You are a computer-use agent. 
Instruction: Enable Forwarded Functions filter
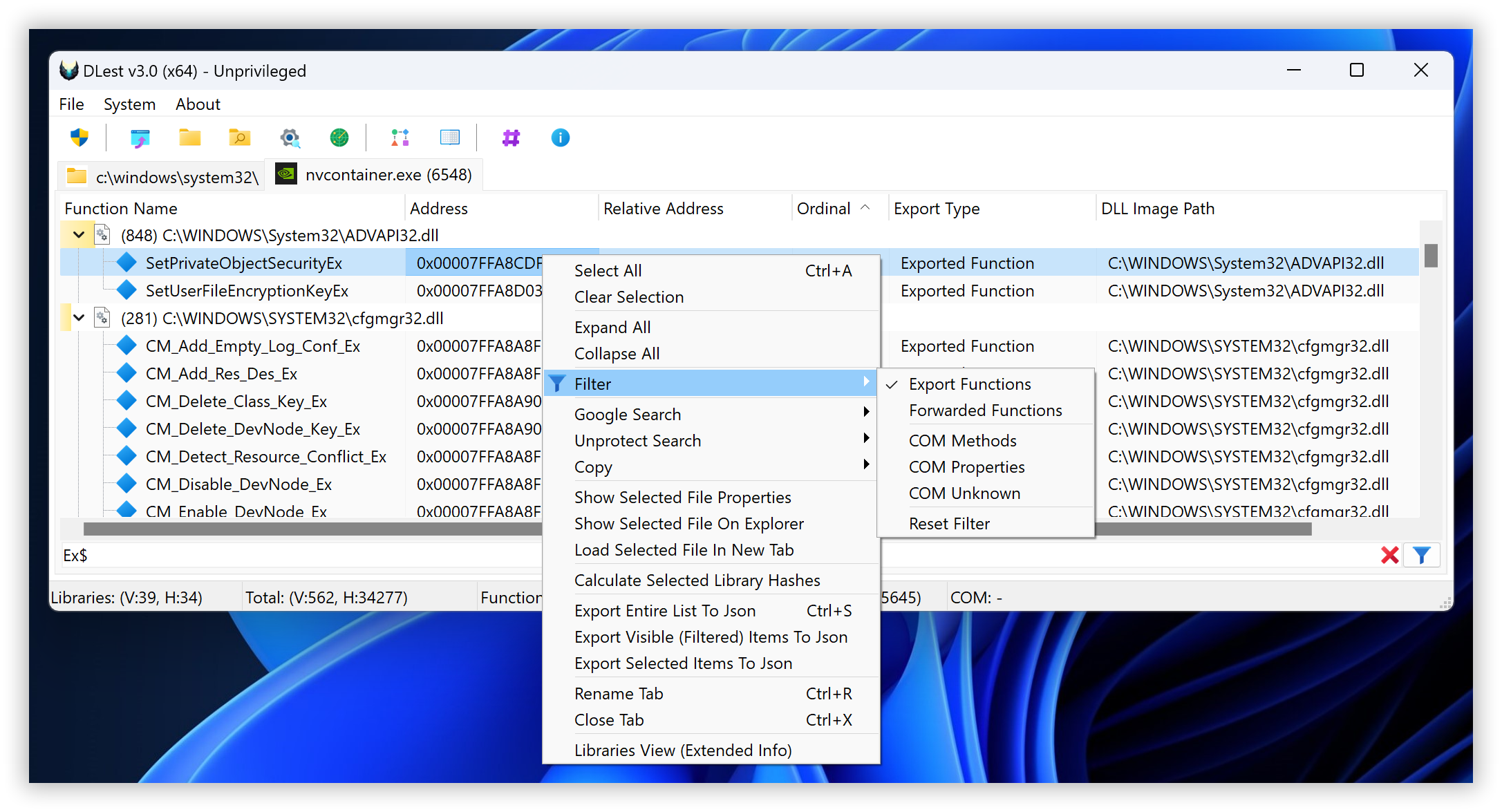[x=985, y=410]
